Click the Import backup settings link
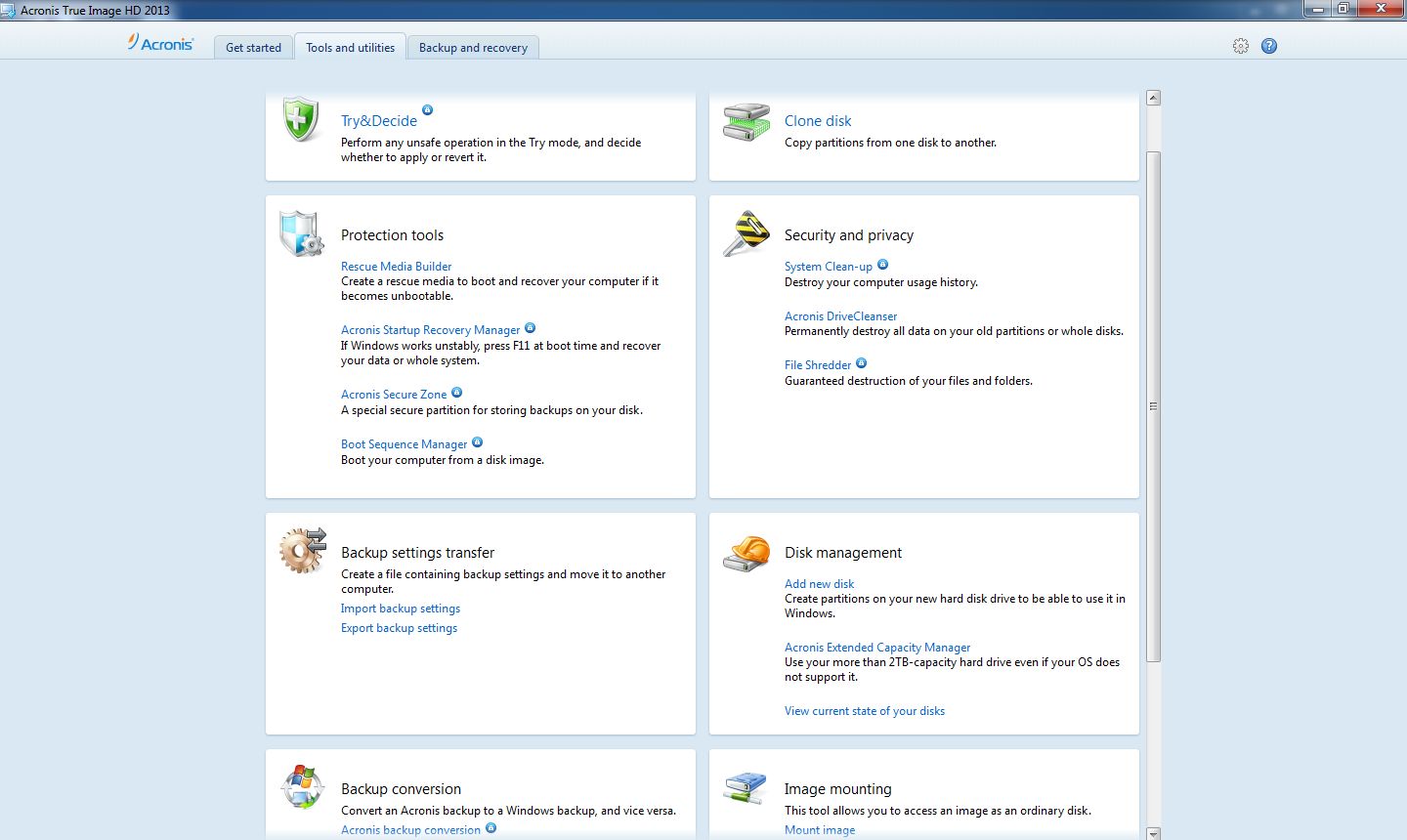This screenshot has width=1407, height=840. tap(401, 609)
